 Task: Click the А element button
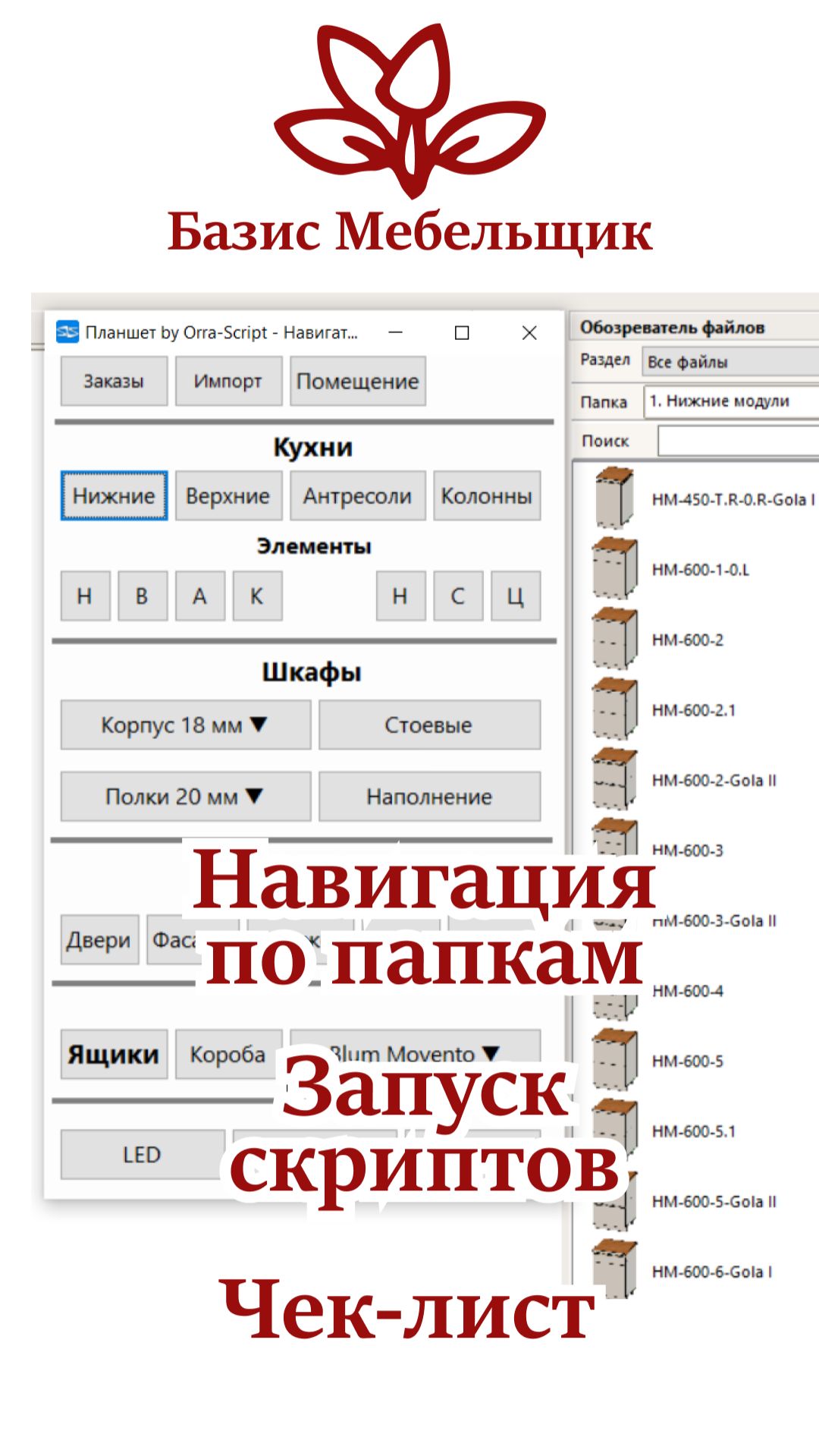click(x=200, y=596)
